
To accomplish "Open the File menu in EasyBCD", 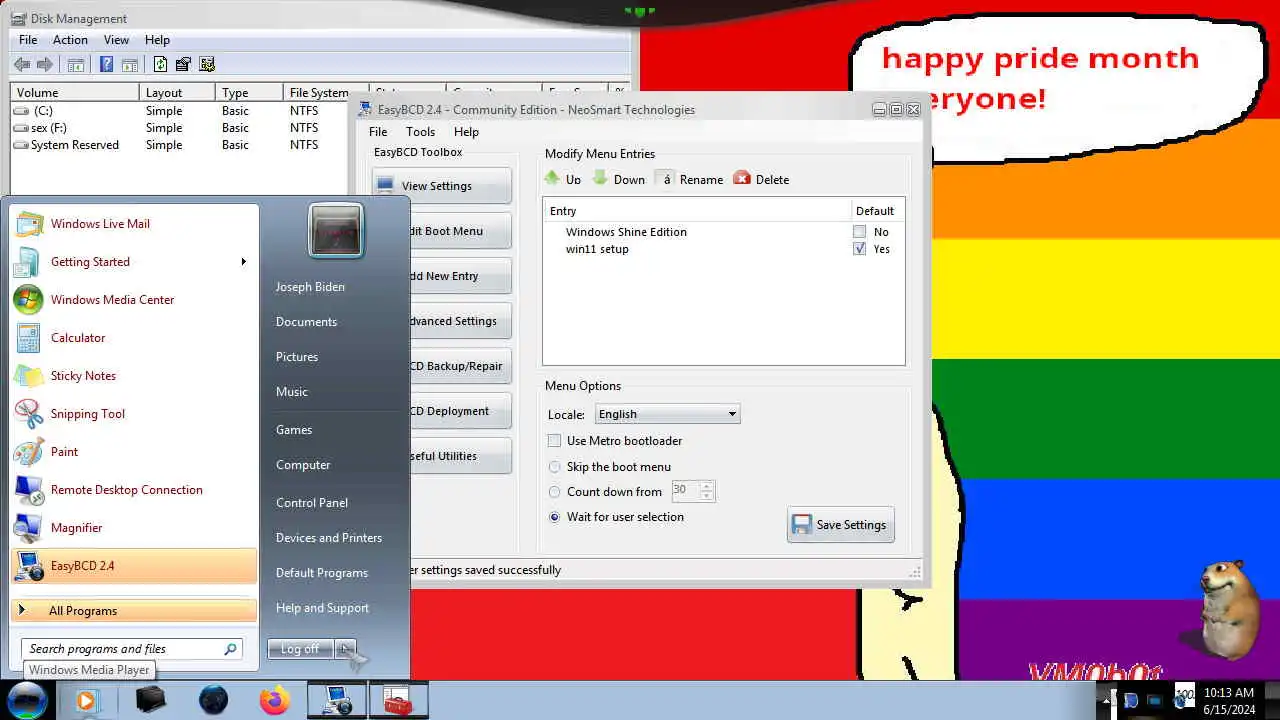I will click(x=378, y=132).
